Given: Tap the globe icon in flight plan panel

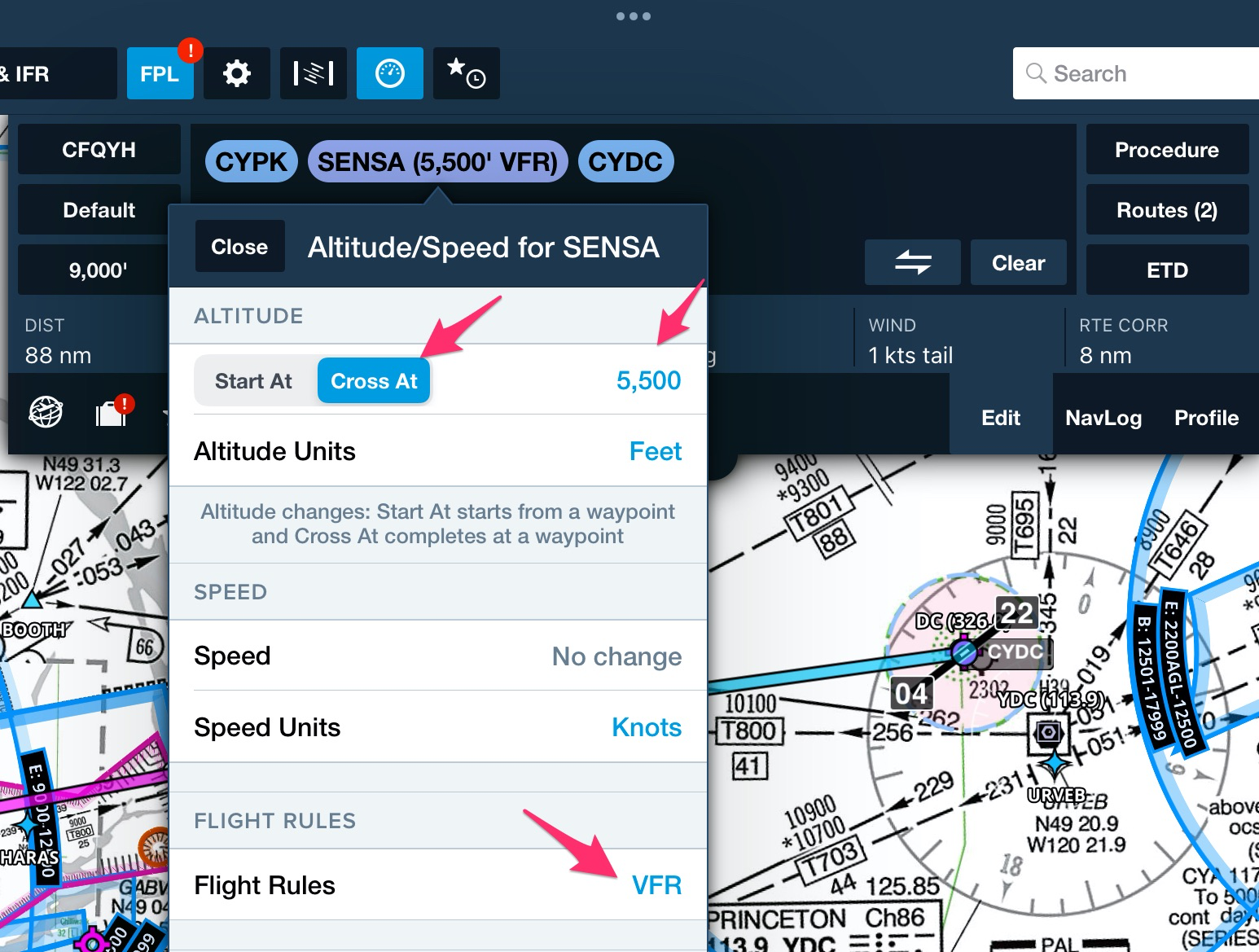Looking at the screenshot, I should point(46,412).
